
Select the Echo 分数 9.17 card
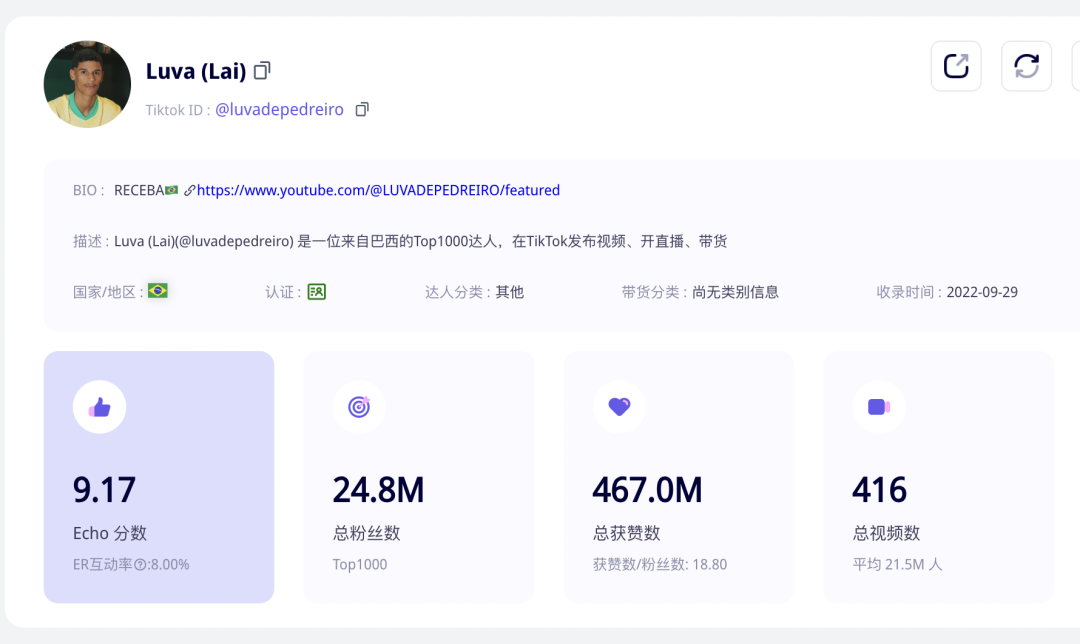coord(159,477)
